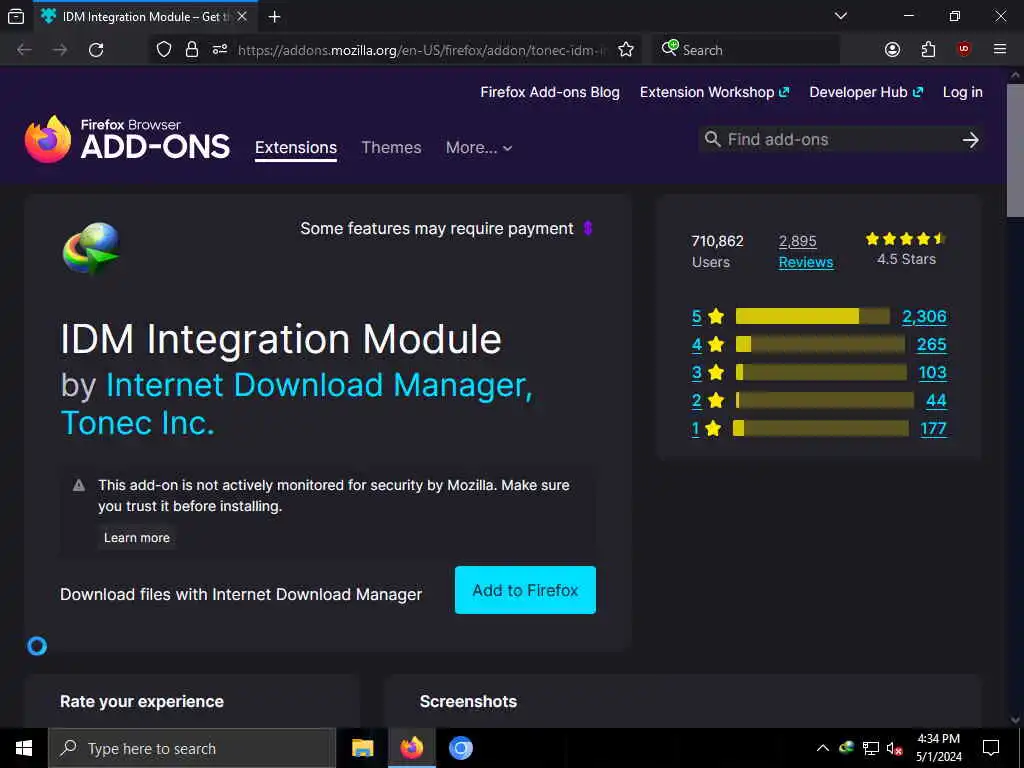Click the purple payment dollar icon
The height and width of the screenshot is (768, 1024).
click(x=588, y=228)
